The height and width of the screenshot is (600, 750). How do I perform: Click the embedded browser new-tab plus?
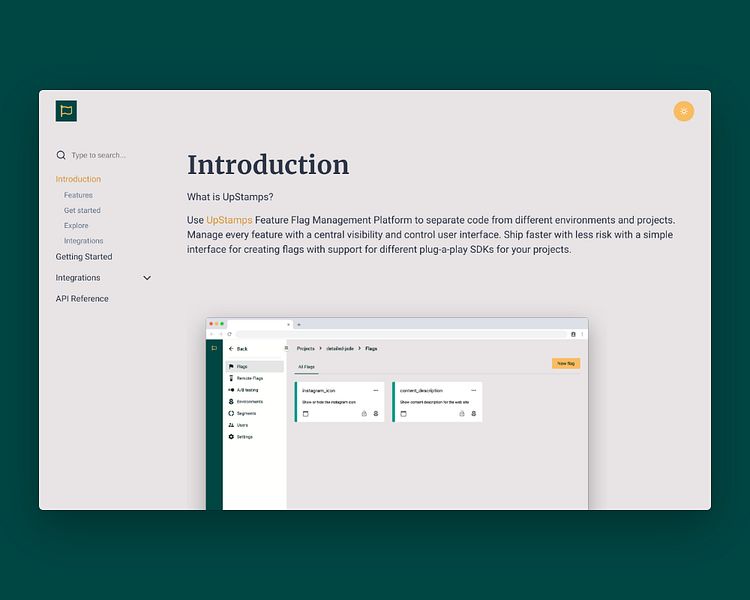tap(299, 324)
